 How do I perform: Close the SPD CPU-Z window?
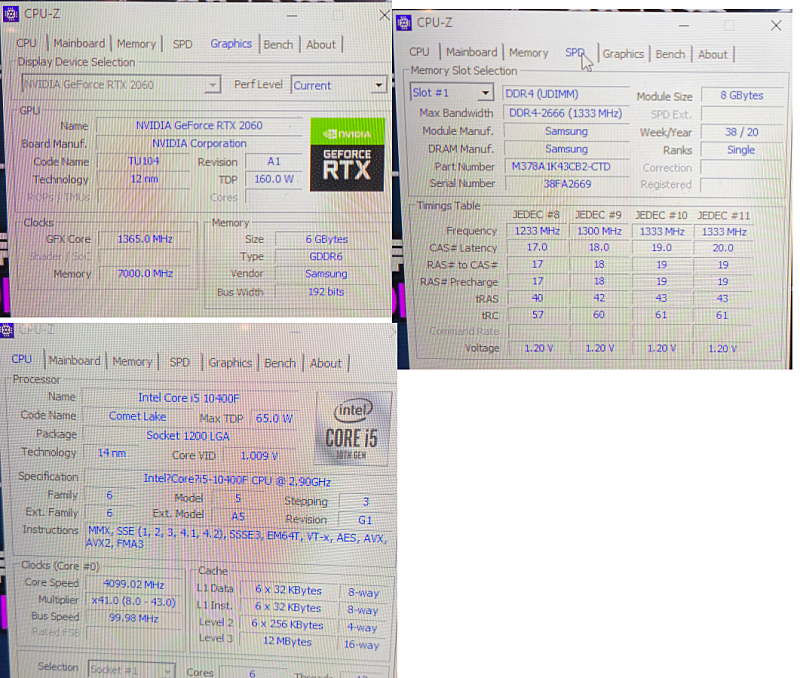776,25
